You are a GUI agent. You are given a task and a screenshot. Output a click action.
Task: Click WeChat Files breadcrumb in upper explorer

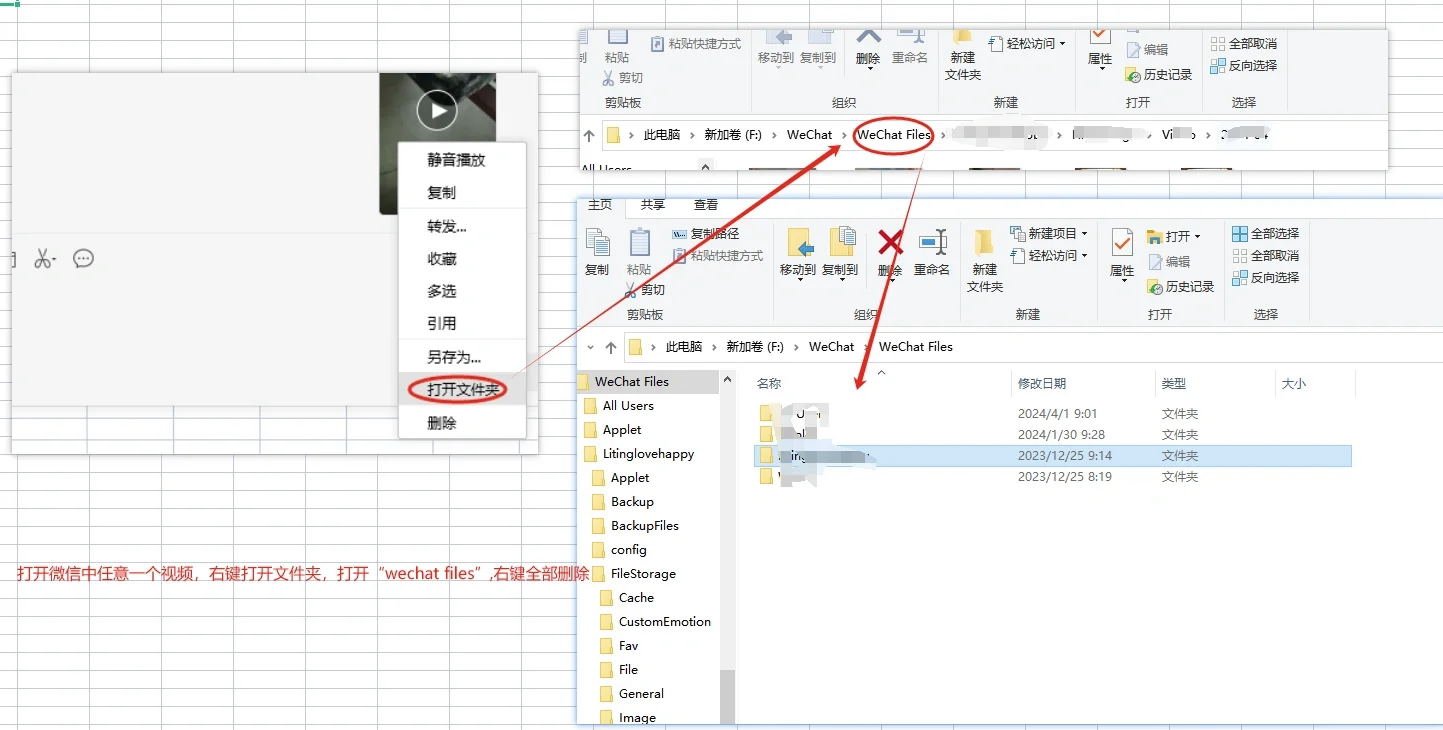point(894,135)
